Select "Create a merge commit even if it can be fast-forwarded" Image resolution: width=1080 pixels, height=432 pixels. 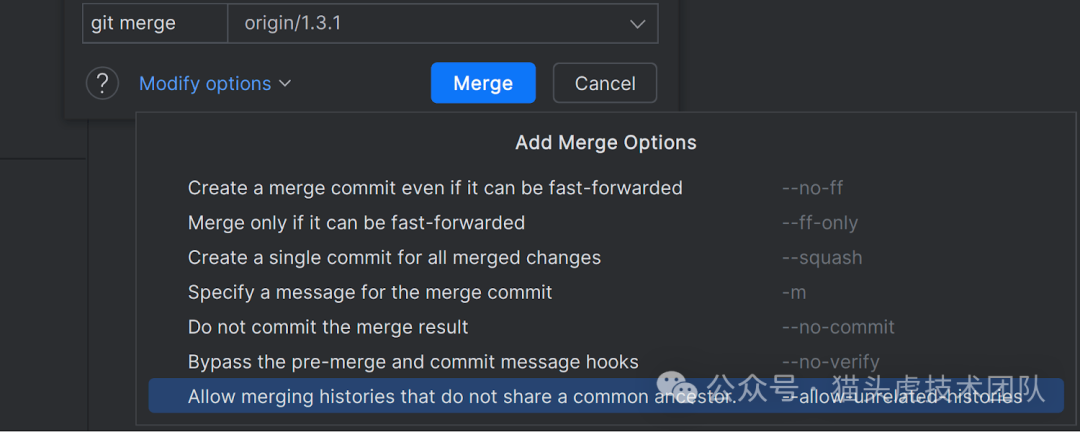coord(435,188)
